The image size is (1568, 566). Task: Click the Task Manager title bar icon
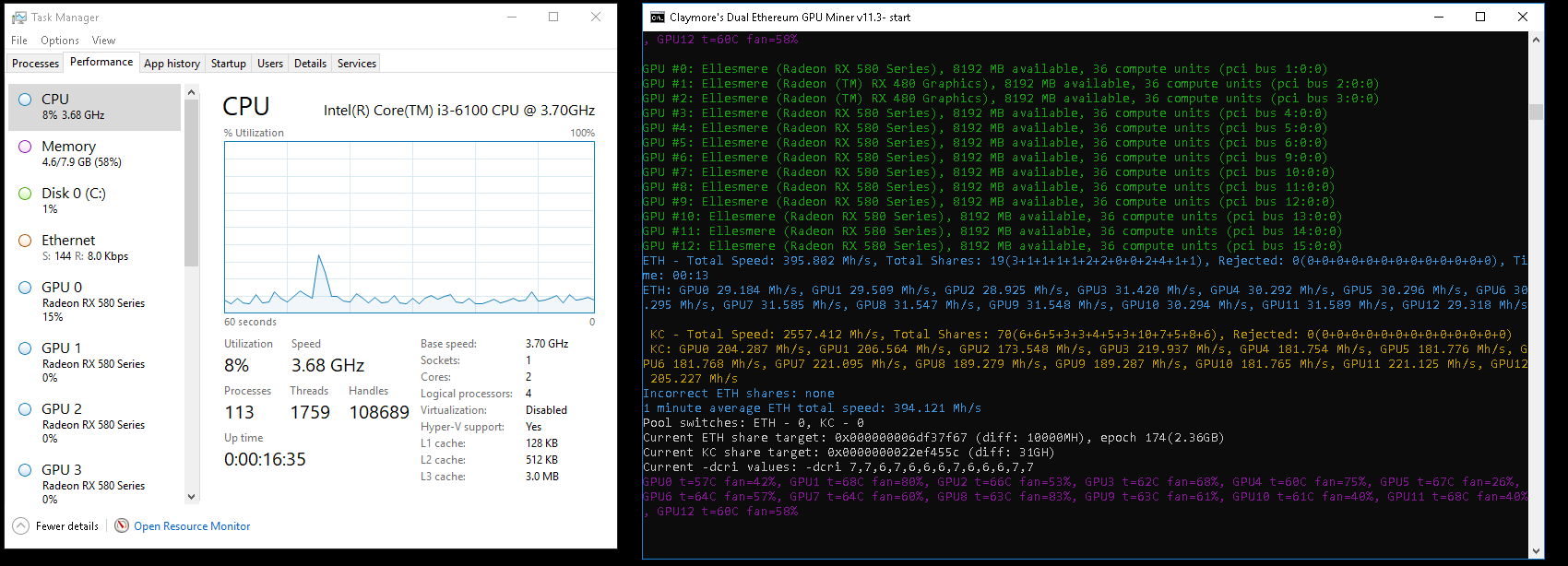click(18, 18)
